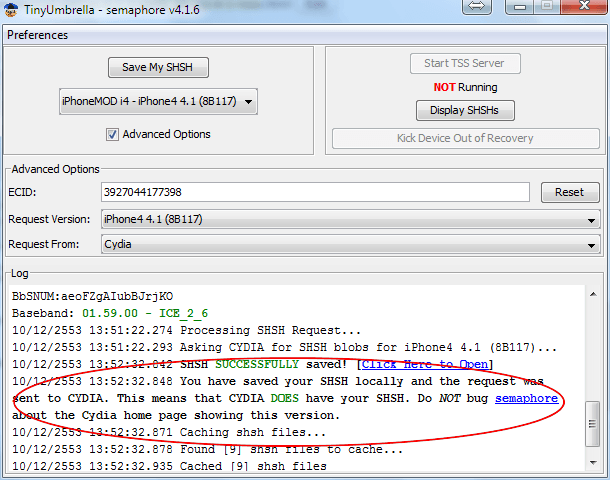This screenshot has width=610, height=480.
Task: Click the log scrollbar up arrow
Action: pos(594,292)
